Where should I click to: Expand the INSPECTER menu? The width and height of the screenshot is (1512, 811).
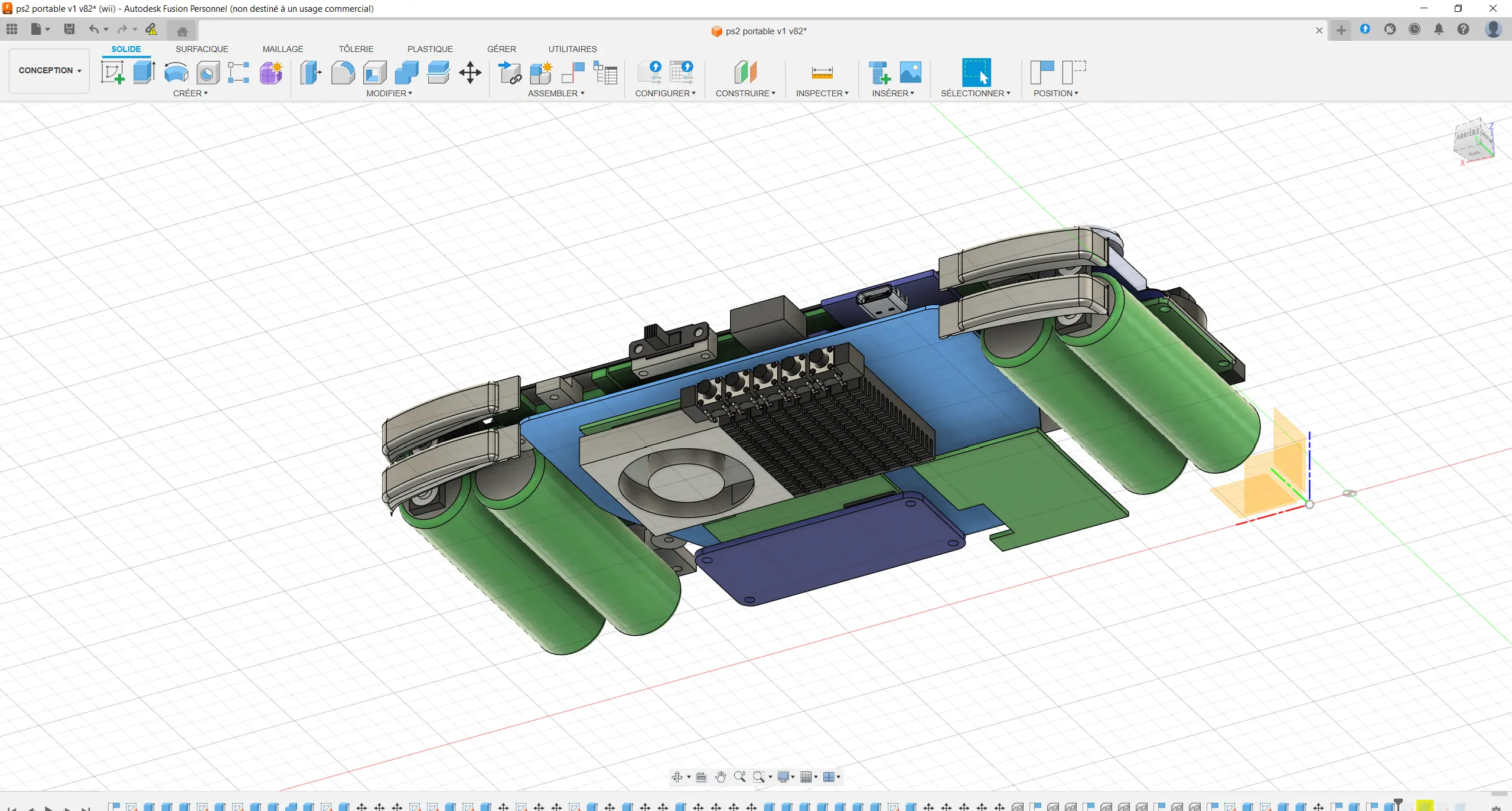click(822, 93)
